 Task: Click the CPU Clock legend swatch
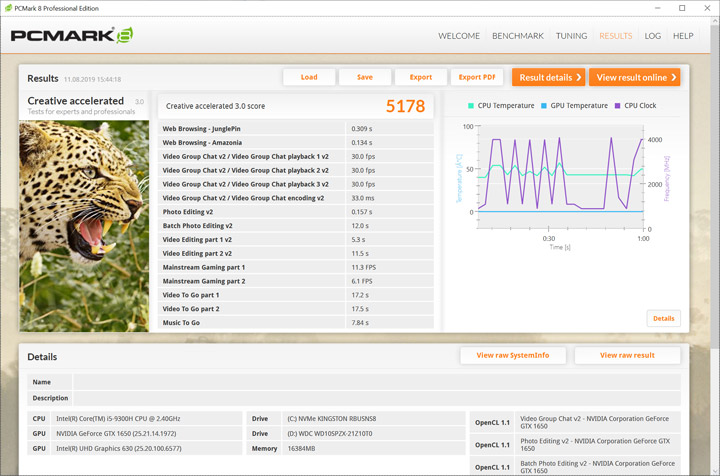(617, 106)
